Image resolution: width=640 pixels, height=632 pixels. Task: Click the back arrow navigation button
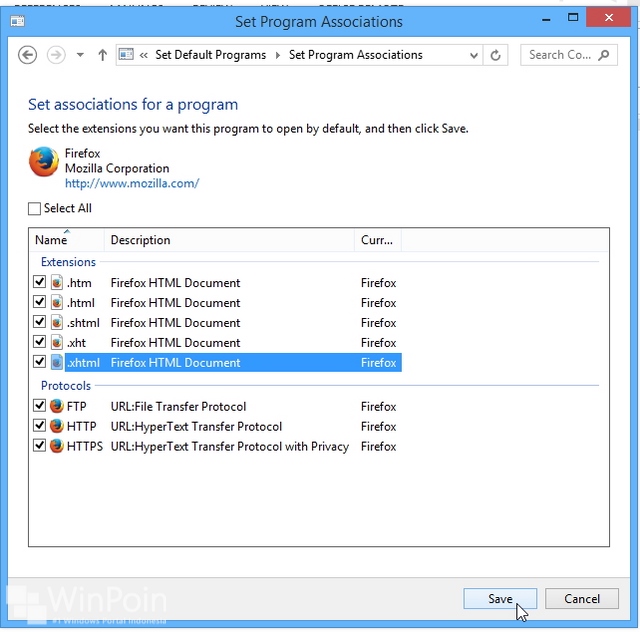point(28,55)
